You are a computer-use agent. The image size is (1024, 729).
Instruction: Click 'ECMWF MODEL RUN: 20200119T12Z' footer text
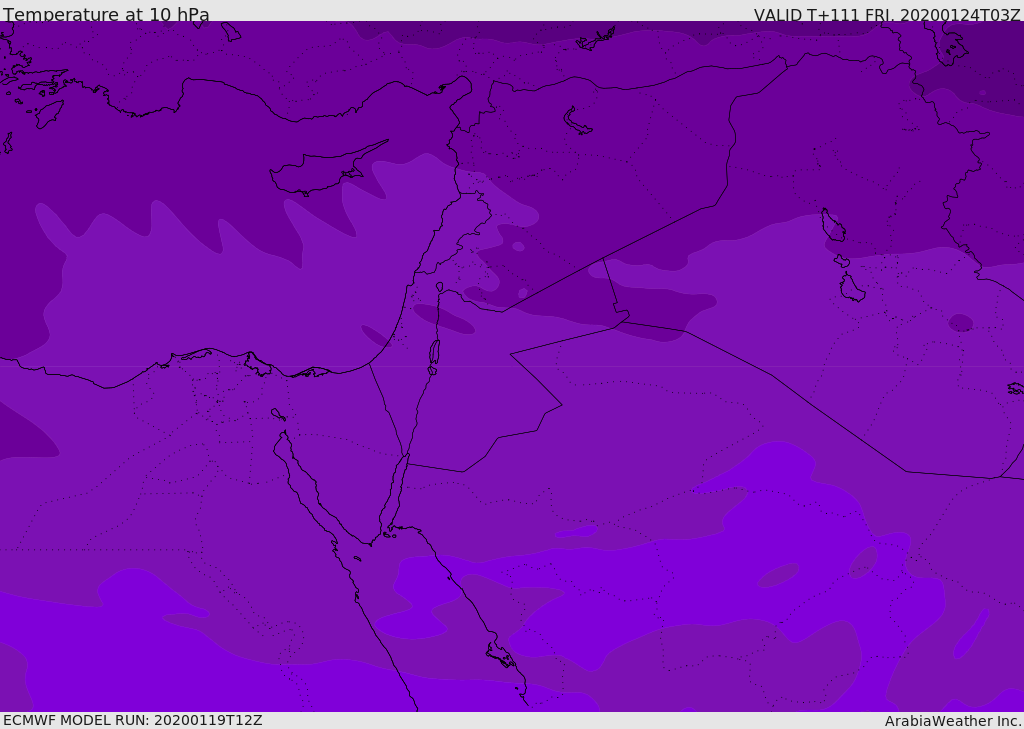click(133, 720)
